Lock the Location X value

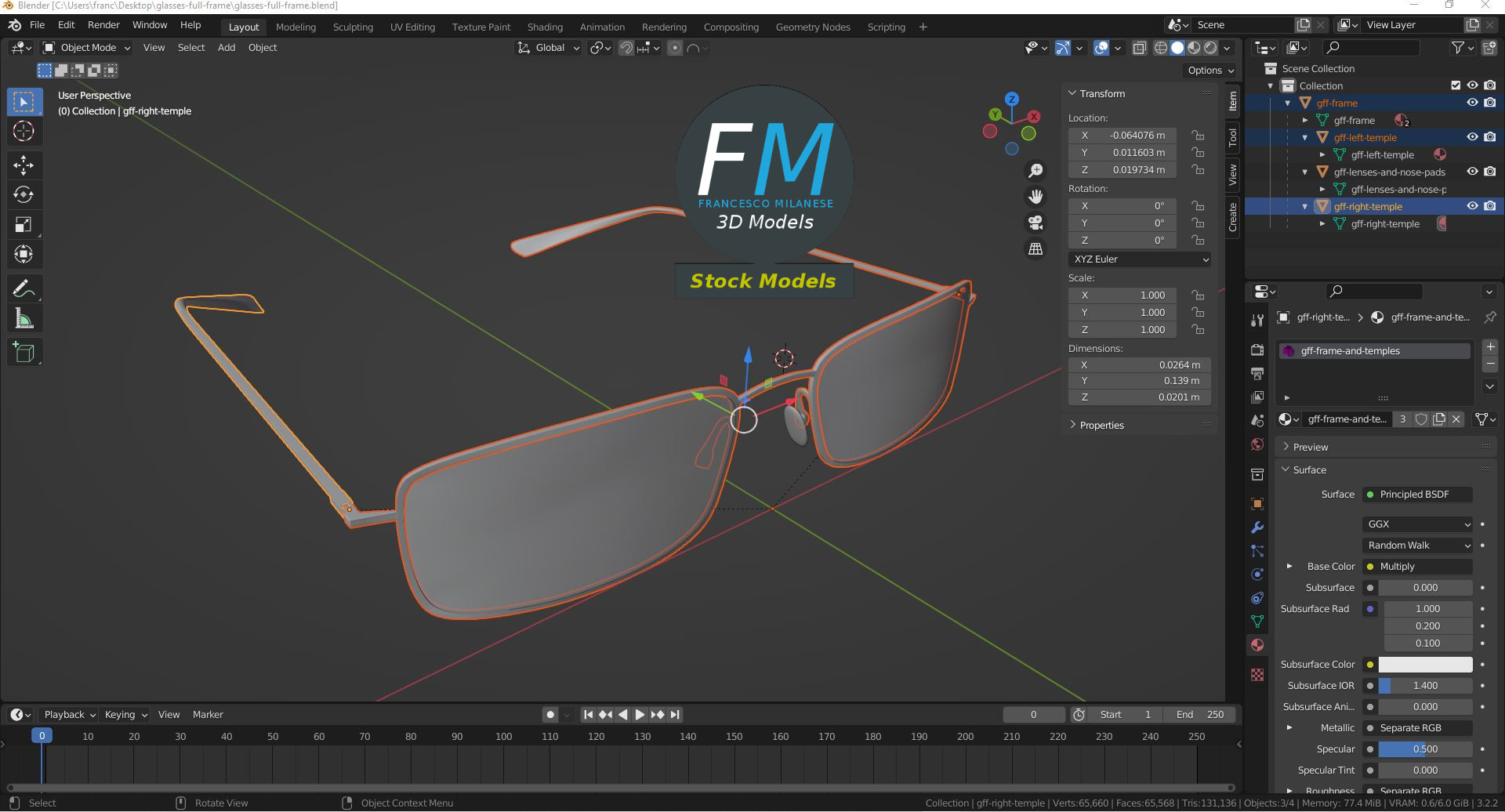click(x=1198, y=136)
